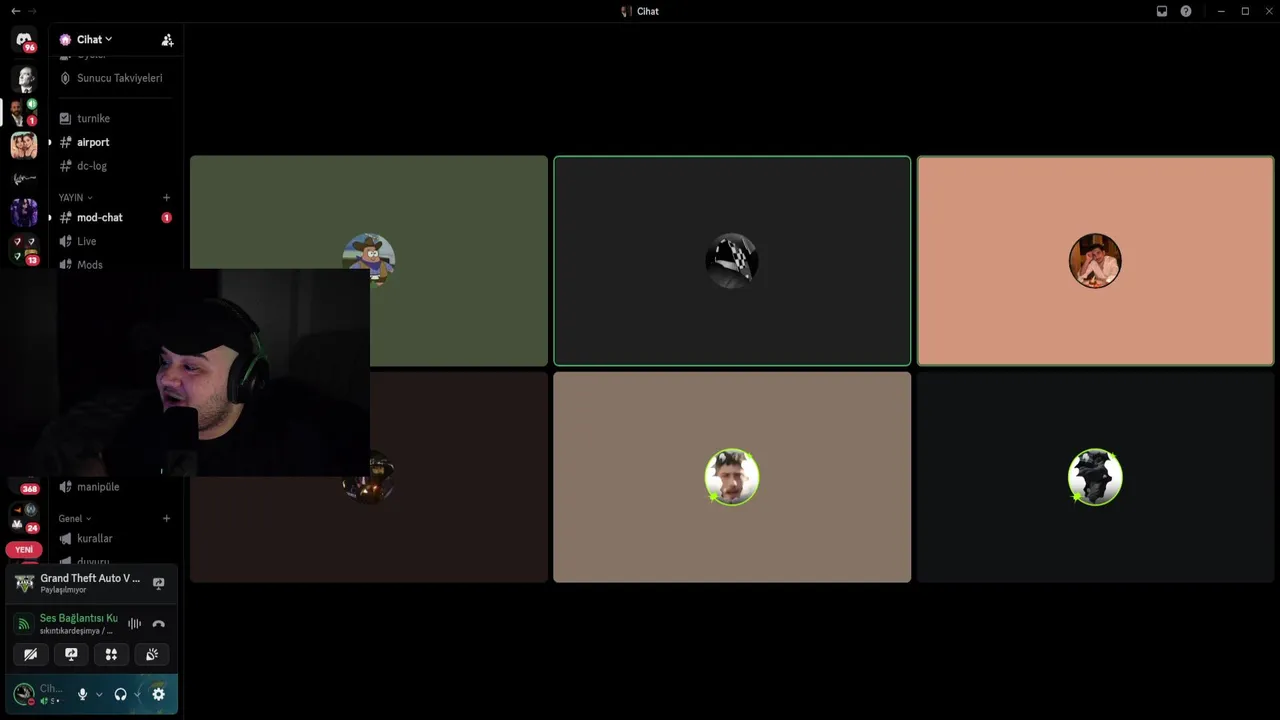The height and width of the screenshot is (720, 1280).
Task: Open Discord direct messages home icon
Action: (24, 40)
